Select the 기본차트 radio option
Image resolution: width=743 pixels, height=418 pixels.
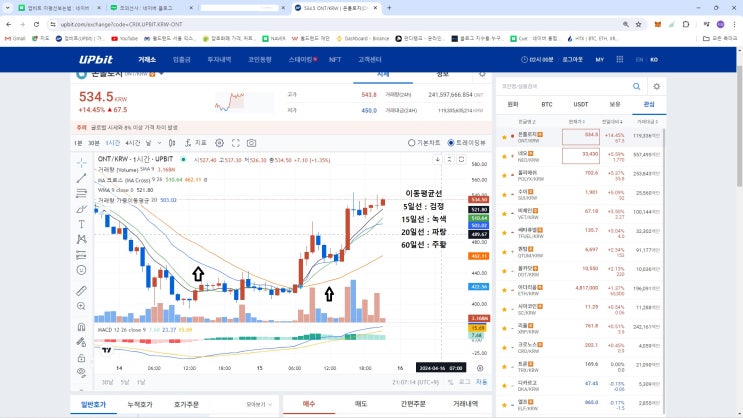(x=424, y=143)
